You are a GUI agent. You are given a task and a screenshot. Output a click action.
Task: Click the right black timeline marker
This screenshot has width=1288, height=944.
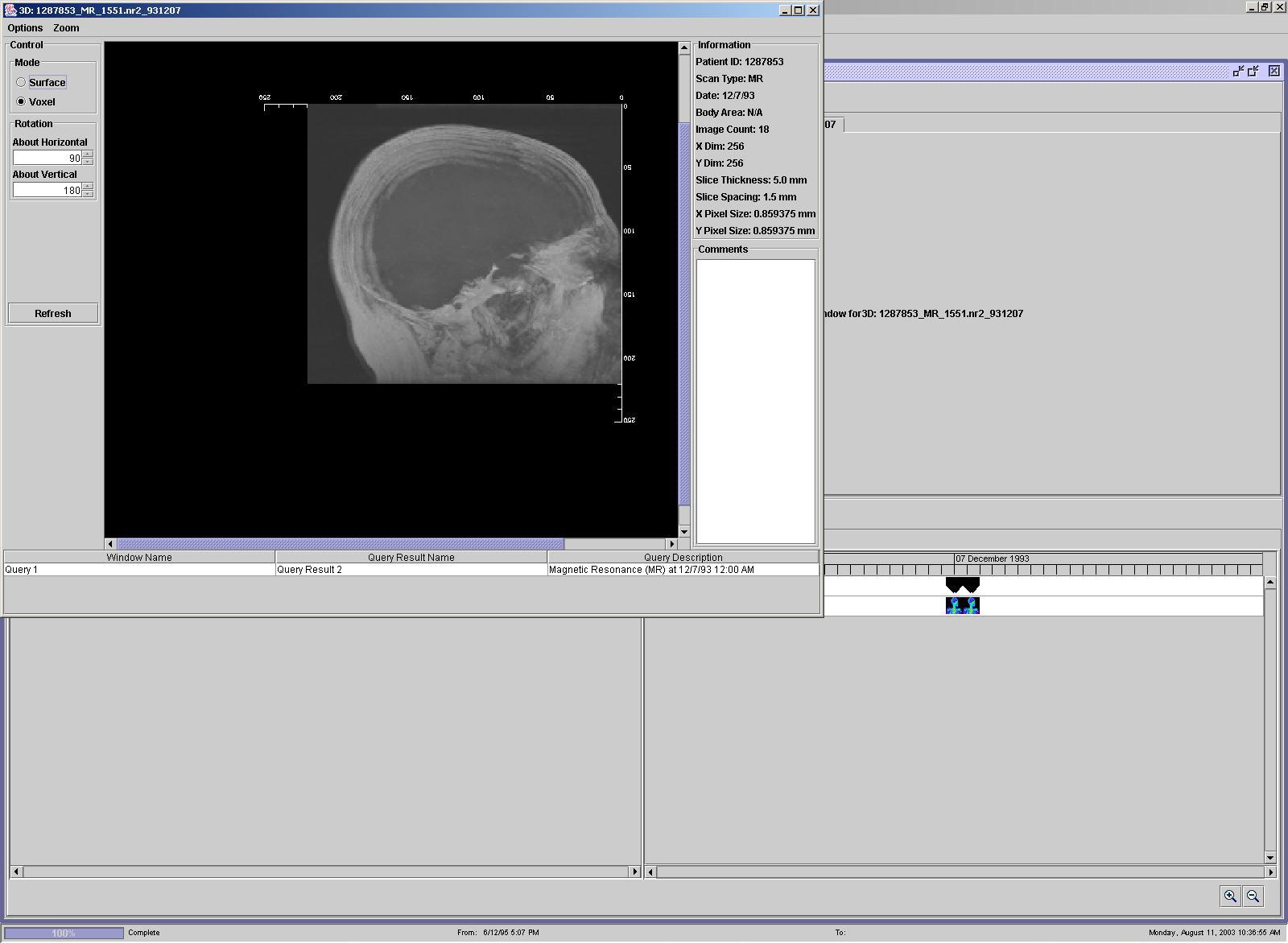(x=972, y=585)
